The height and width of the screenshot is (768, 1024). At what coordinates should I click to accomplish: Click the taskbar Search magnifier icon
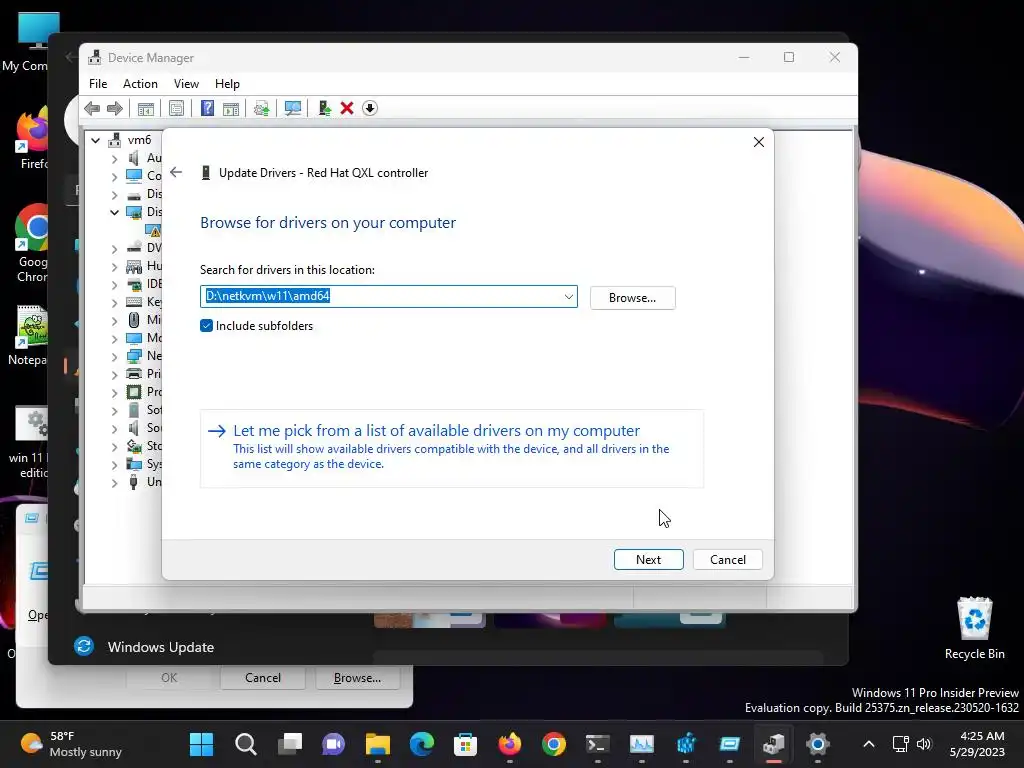pos(246,744)
